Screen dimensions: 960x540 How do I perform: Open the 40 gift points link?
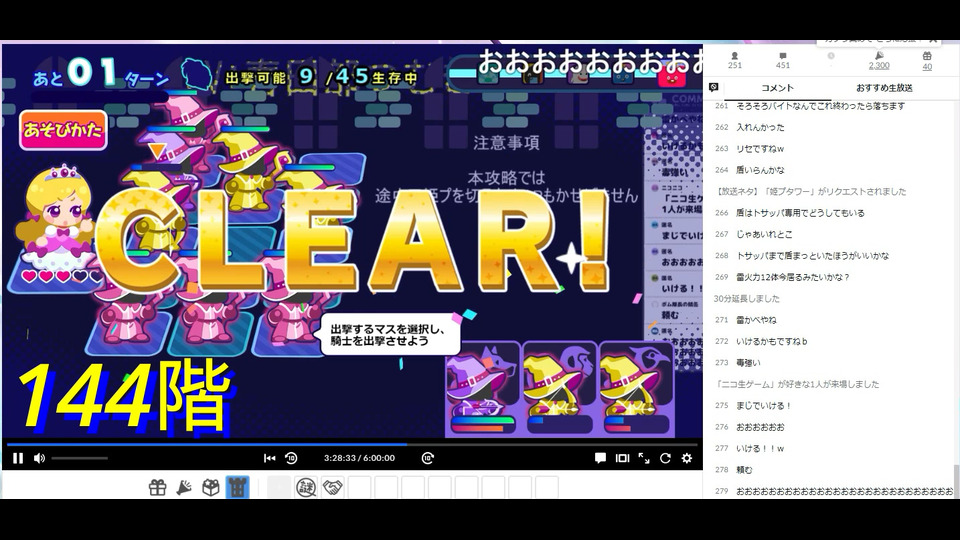click(x=927, y=61)
